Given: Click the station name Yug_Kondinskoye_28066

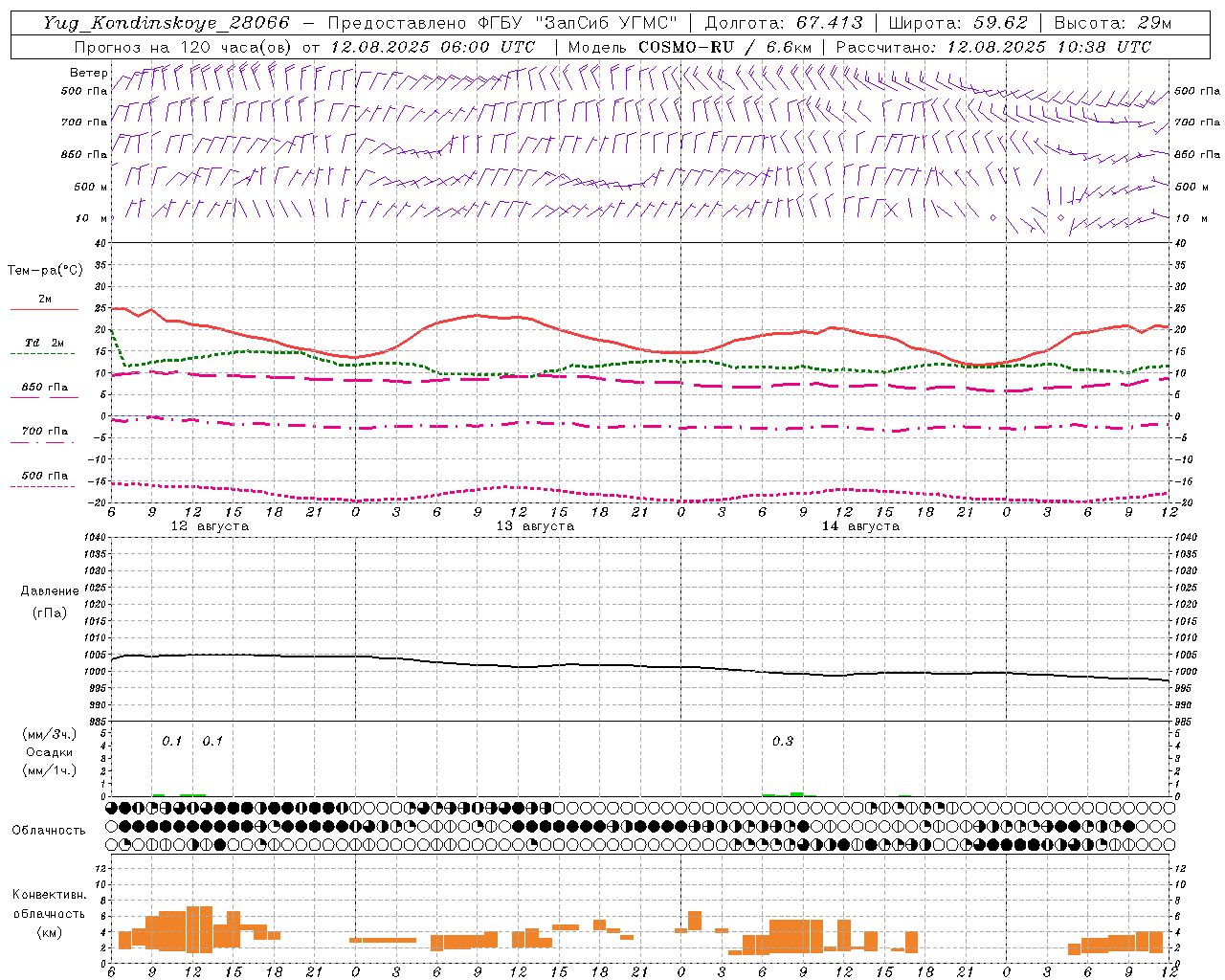Looking at the screenshot, I should point(167,23).
